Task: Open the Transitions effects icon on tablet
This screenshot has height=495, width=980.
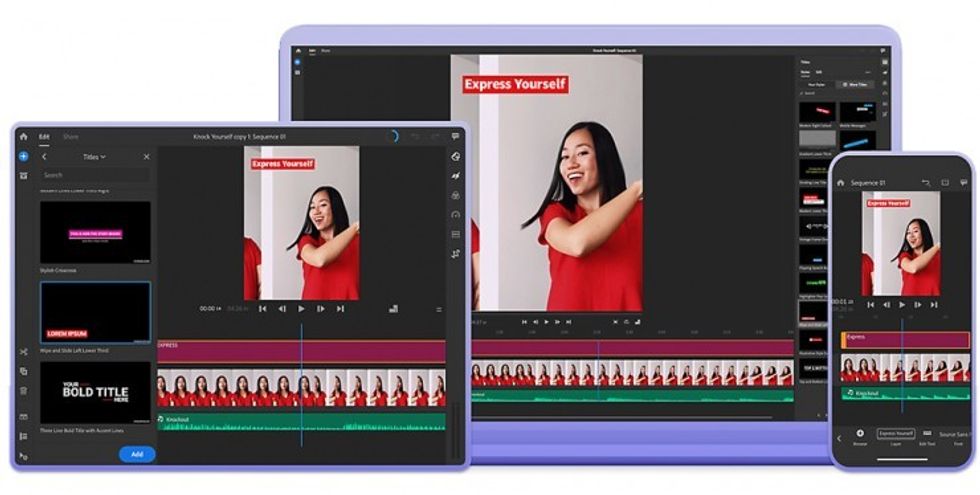Action: coord(456,176)
